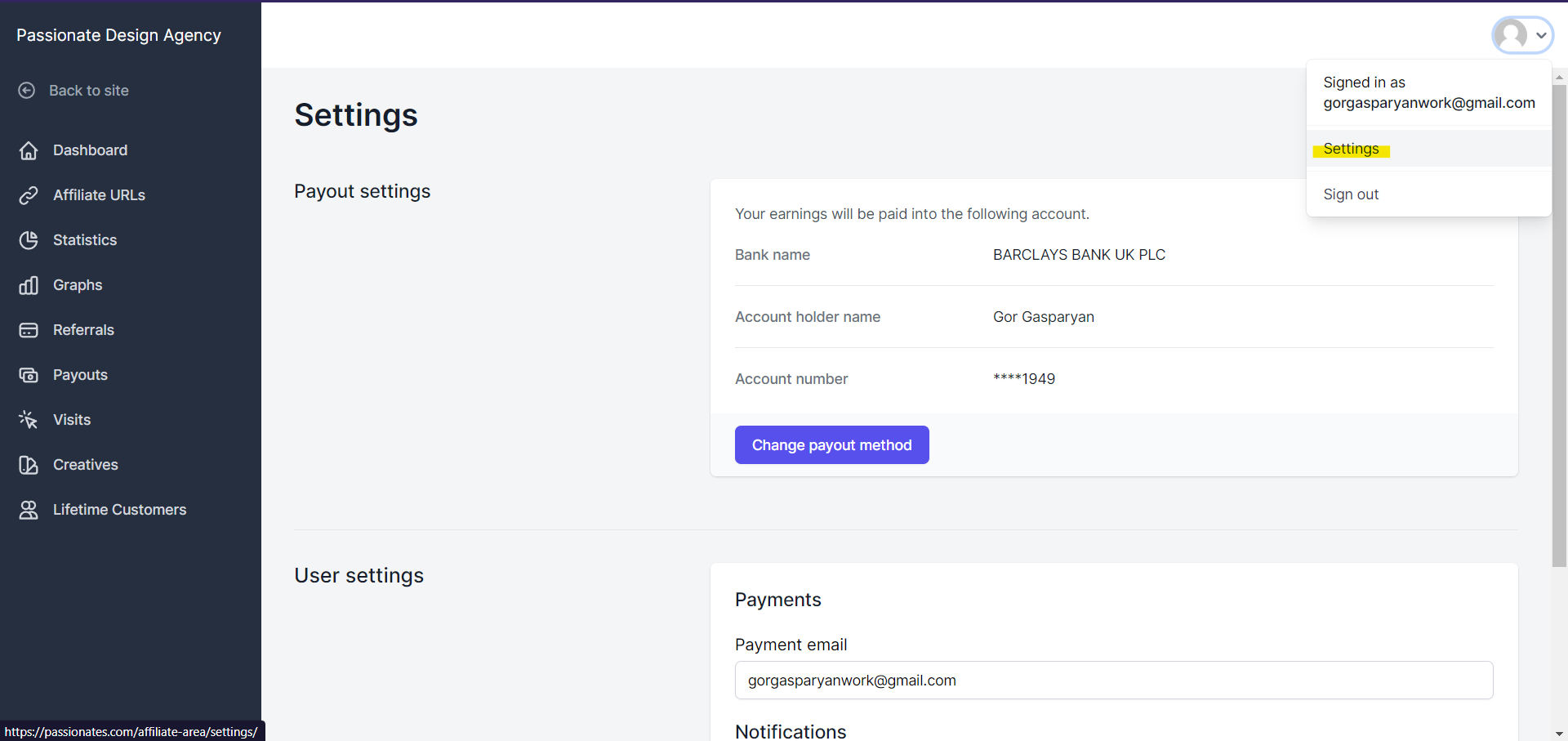Collapse the user menu chevron arrow
This screenshot has height=741, width=1568.
pyautogui.click(x=1541, y=35)
